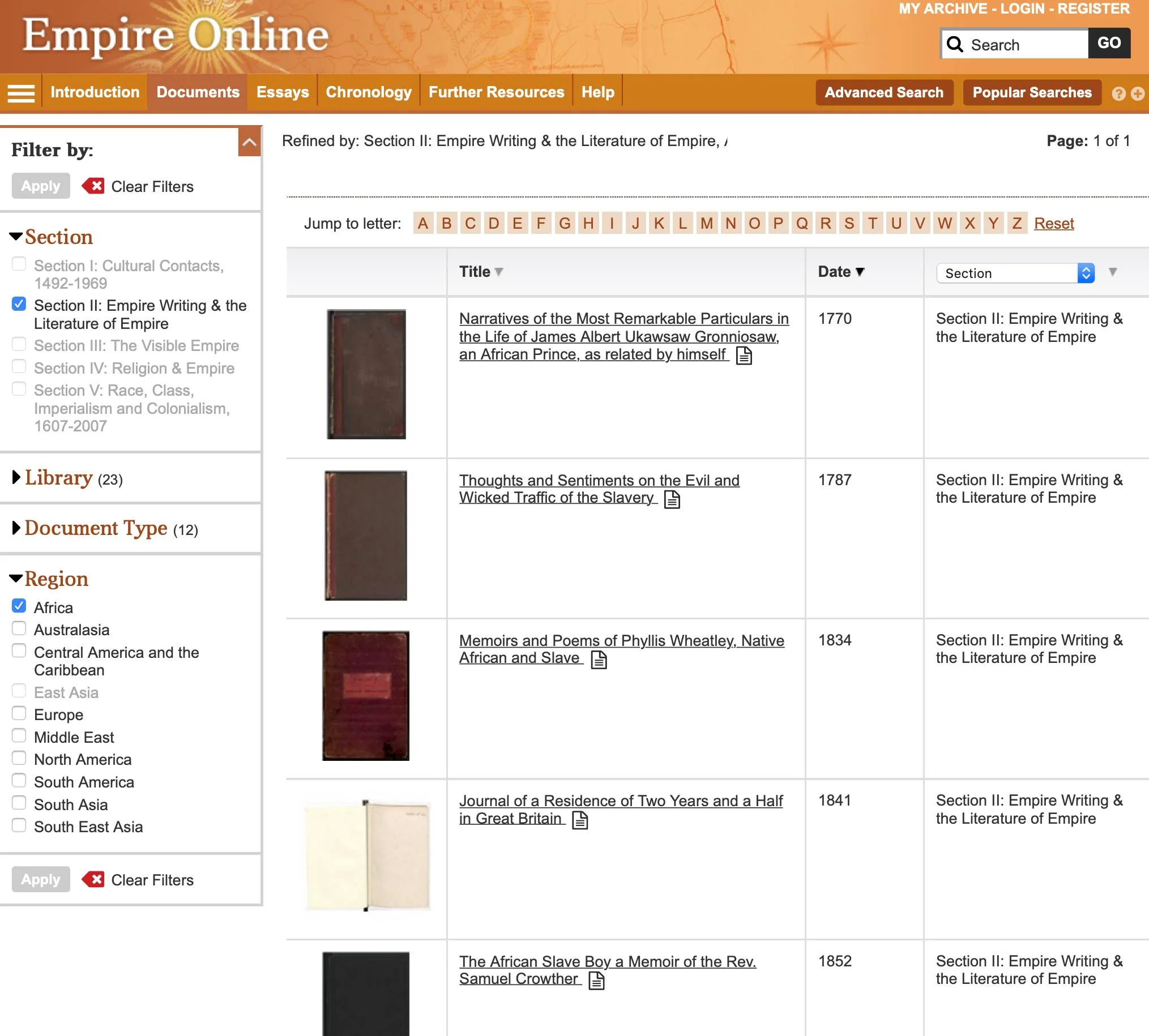The image size is (1149, 1036).
Task: Open the Section column dropdown
Action: (x=1015, y=273)
